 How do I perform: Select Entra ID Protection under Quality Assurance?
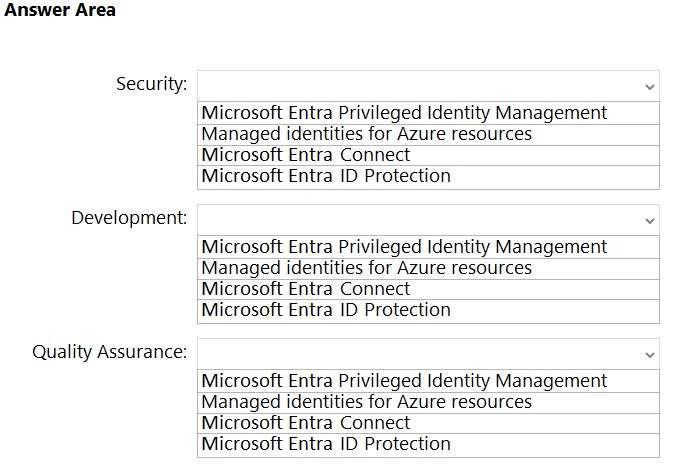pos(326,444)
